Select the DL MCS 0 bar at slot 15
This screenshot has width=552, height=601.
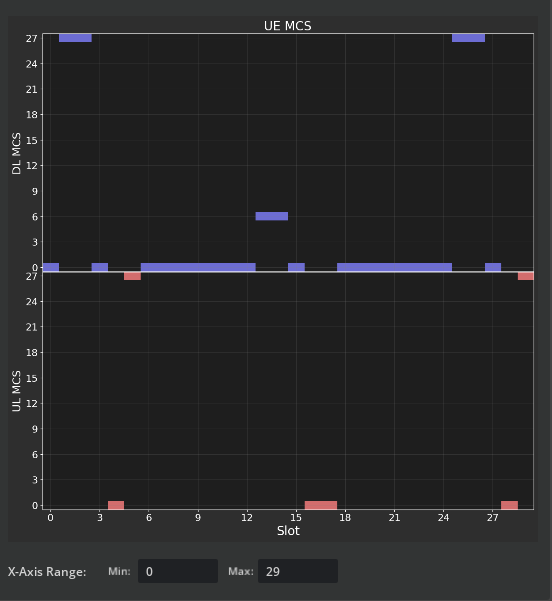point(296,267)
